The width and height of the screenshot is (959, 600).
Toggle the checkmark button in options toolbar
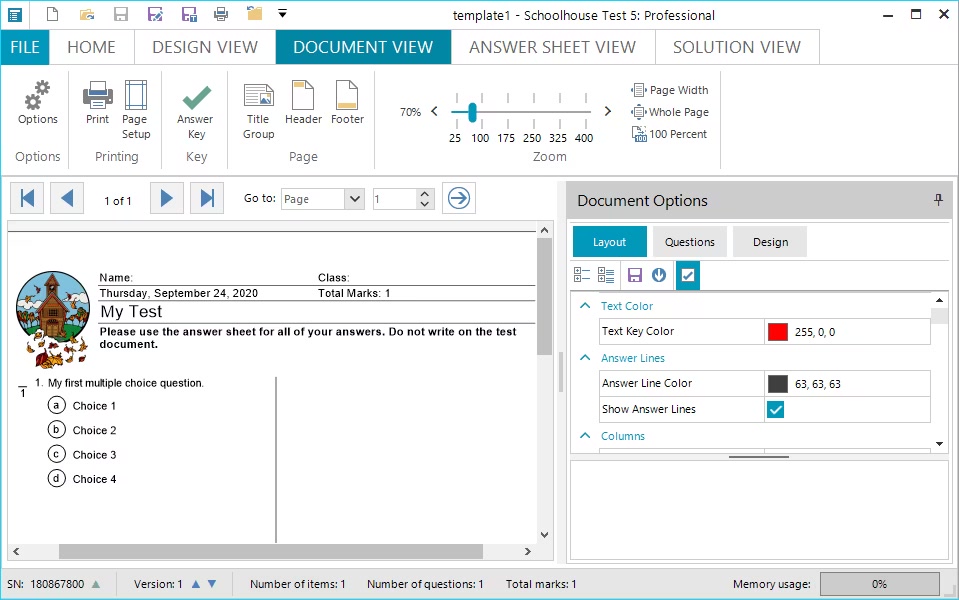coord(687,275)
